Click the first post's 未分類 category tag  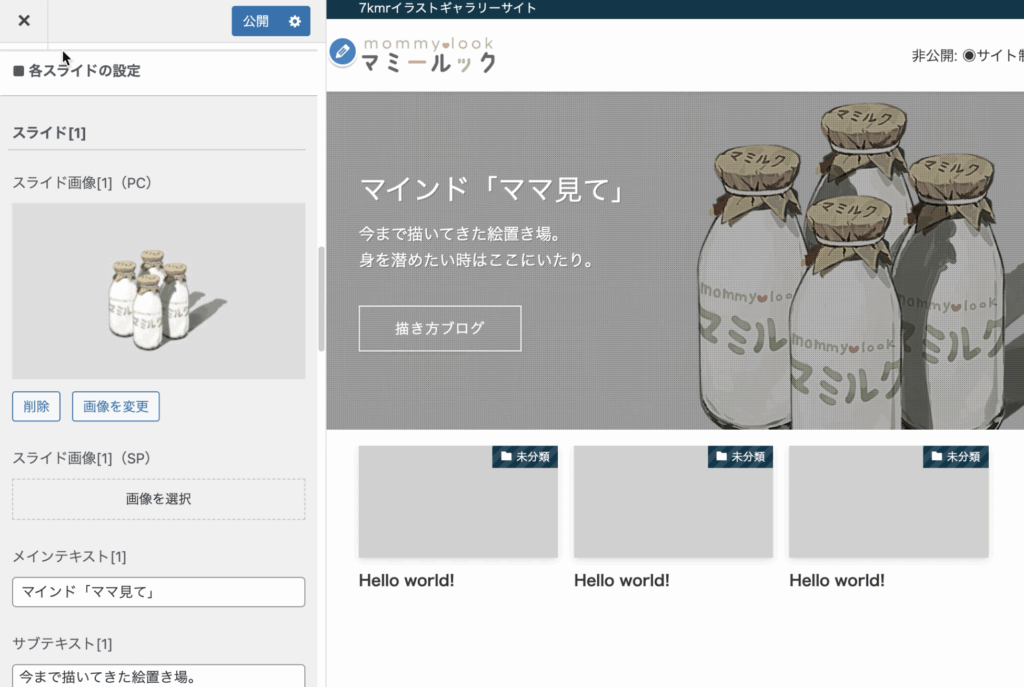pos(525,457)
